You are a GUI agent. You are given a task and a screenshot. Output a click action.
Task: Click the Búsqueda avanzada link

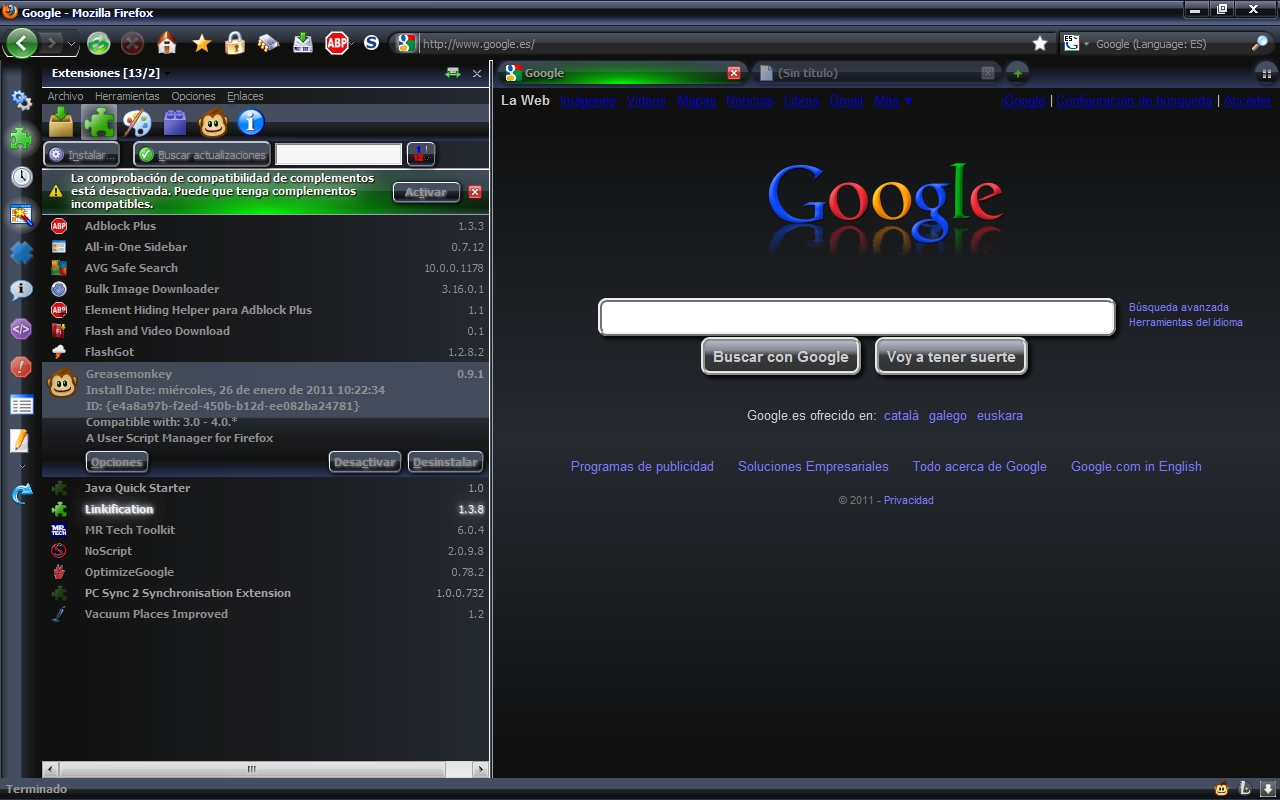(1179, 307)
